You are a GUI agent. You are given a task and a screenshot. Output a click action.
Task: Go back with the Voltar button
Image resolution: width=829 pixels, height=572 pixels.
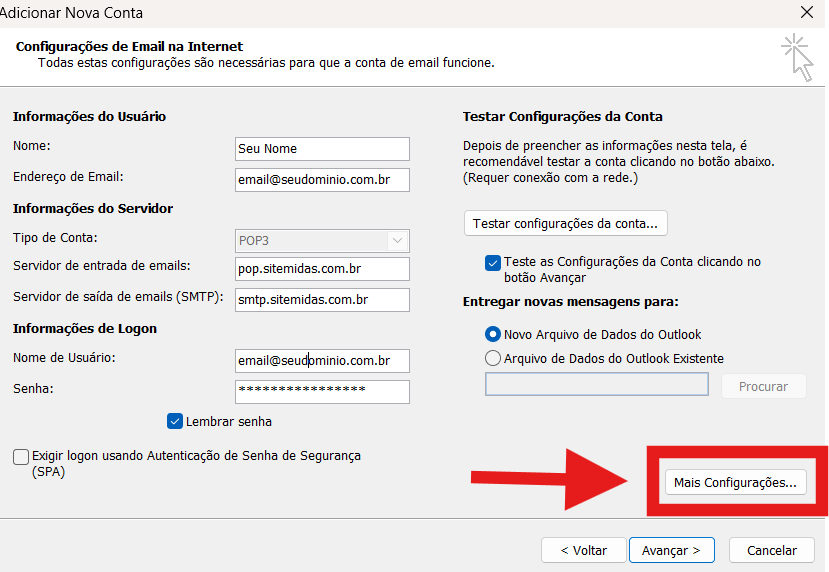(583, 550)
